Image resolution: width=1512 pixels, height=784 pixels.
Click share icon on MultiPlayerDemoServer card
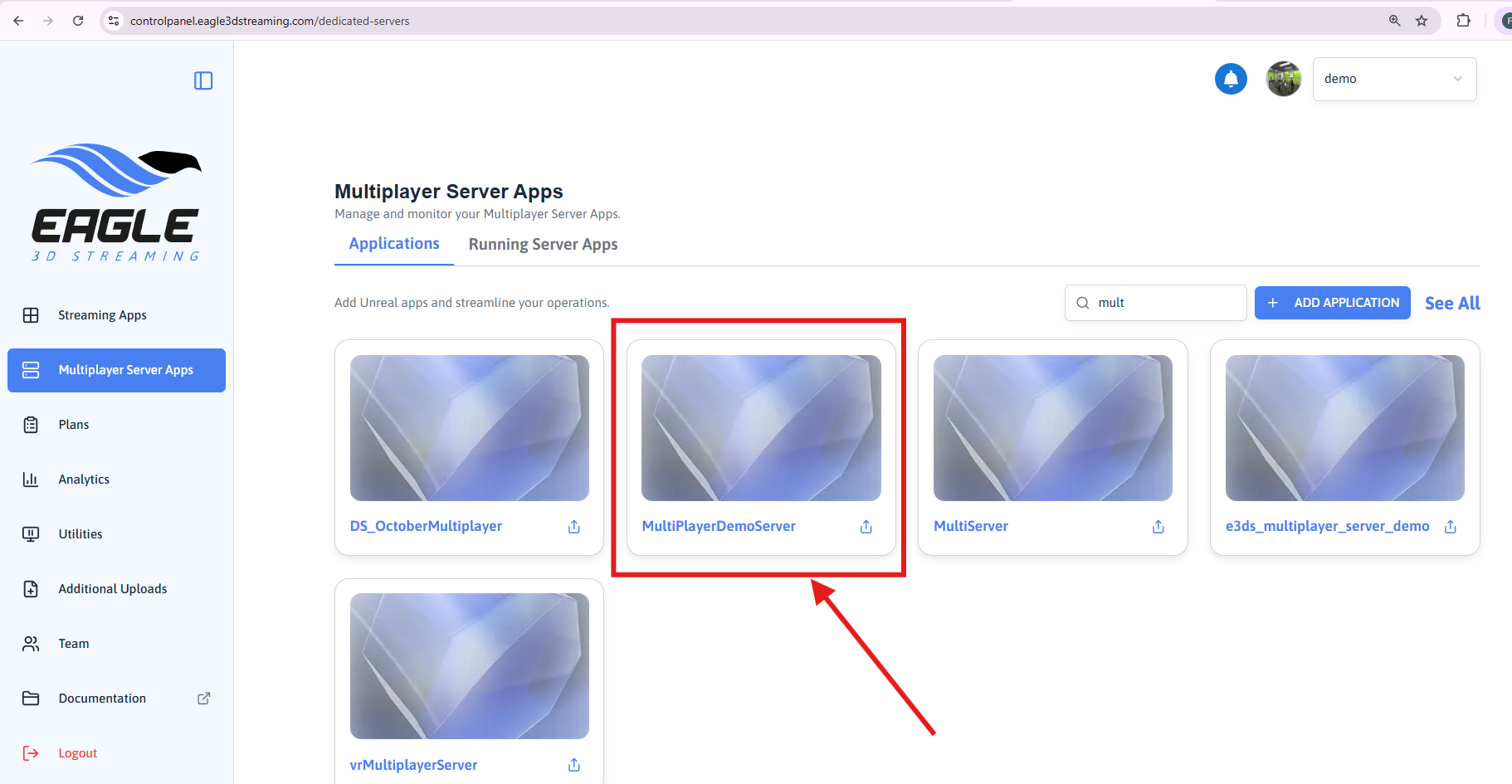(866, 527)
